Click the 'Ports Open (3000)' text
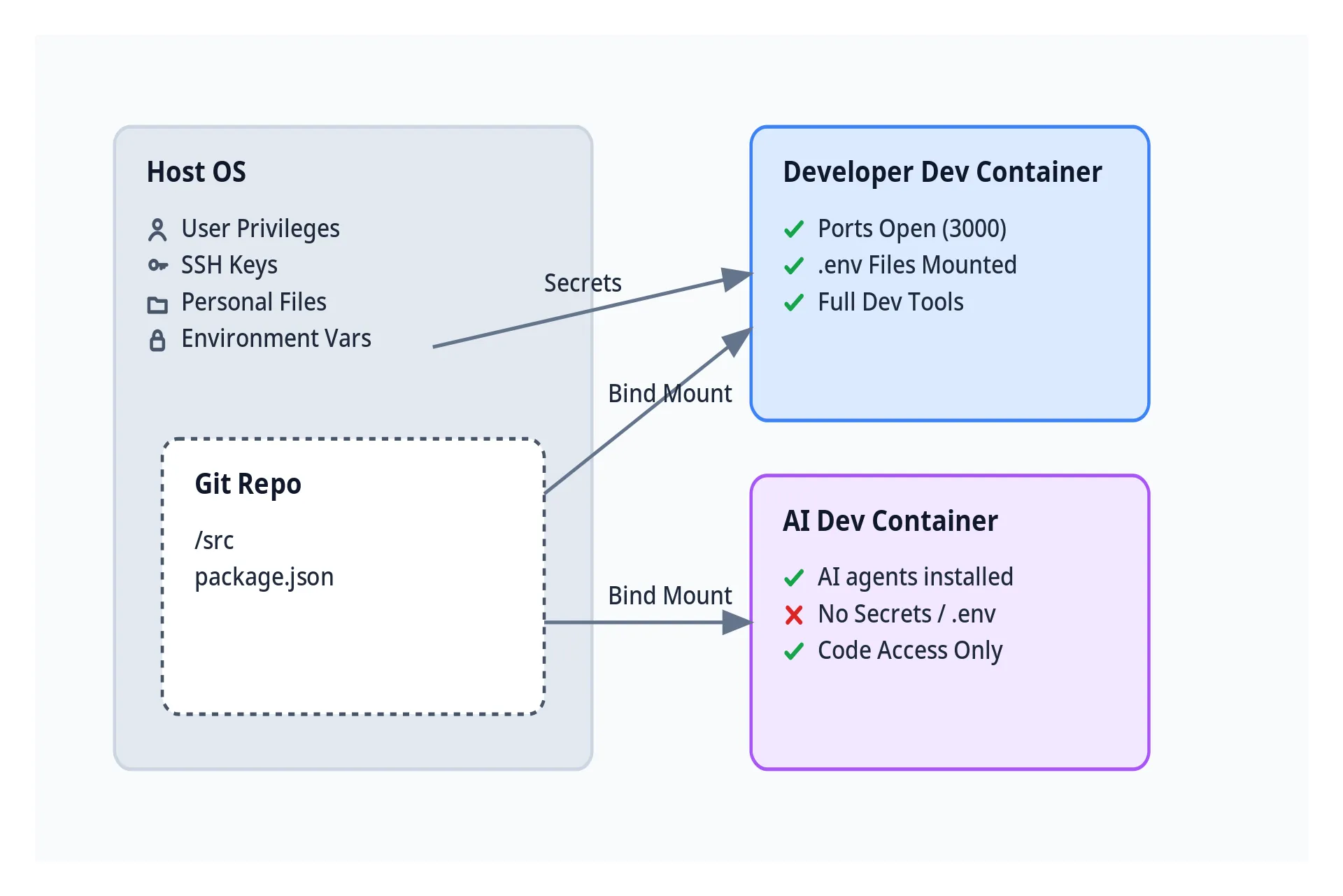Image resolution: width=1343 pixels, height=896 pixels. pyautogui.click(x=912, y=229)
